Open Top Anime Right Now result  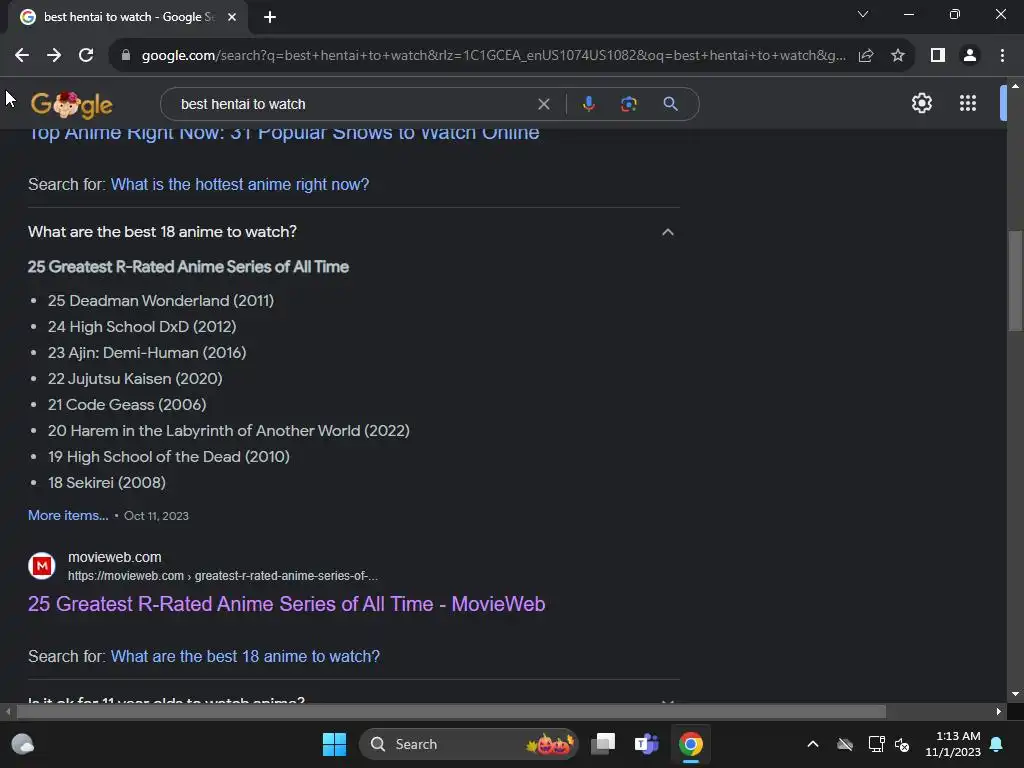coord(284,133)
